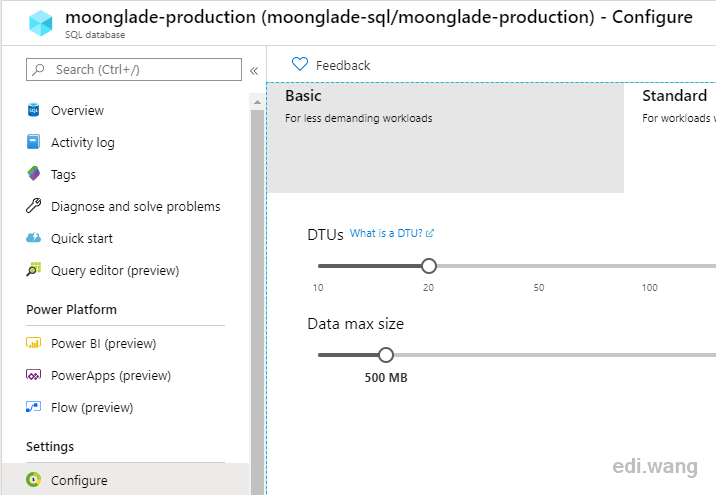This screenshot has height=495, width=716.
Task: Click the search magnifier icon
Action: 39,69
